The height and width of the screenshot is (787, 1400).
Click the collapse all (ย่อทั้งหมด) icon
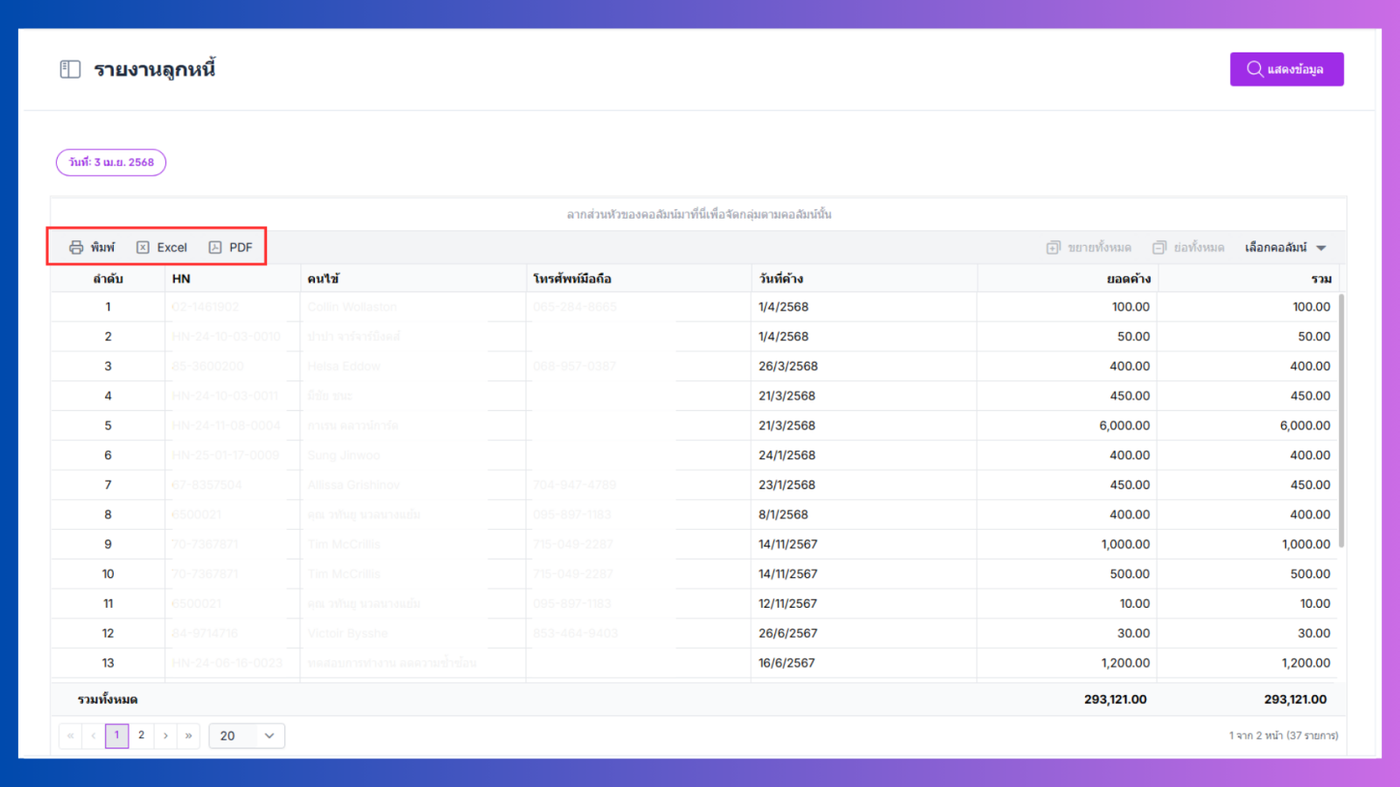coord(1159,247)
